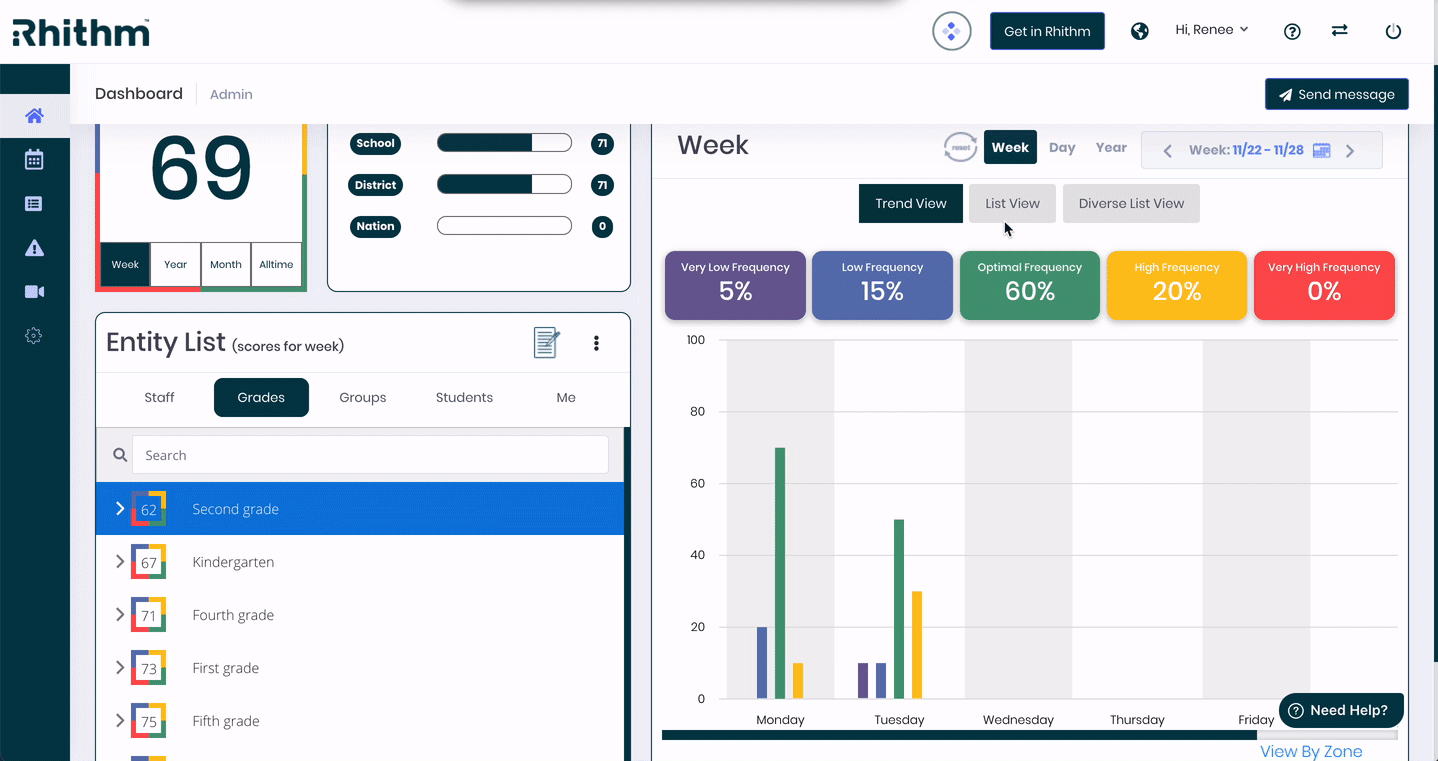Open the Entity List notes icon
This screenshot has height=761, width=1438.
coord(546,343)
